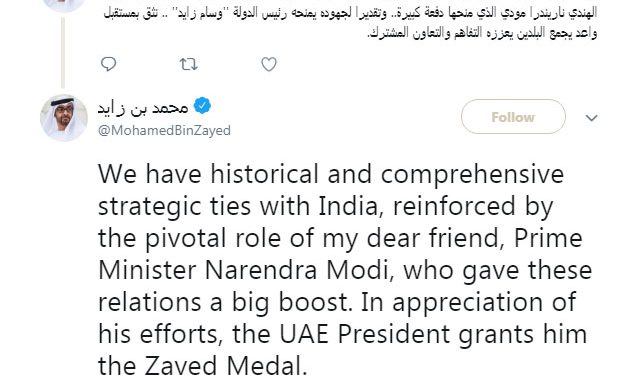Reply to the Arabic tweet using speech bubble icon

pos(108,64)
